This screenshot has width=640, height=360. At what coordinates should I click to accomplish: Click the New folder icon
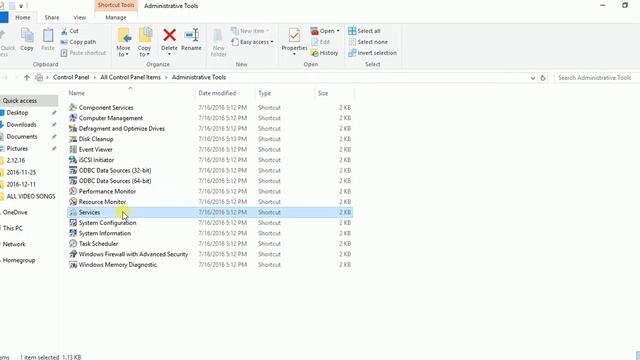point(218,36)
